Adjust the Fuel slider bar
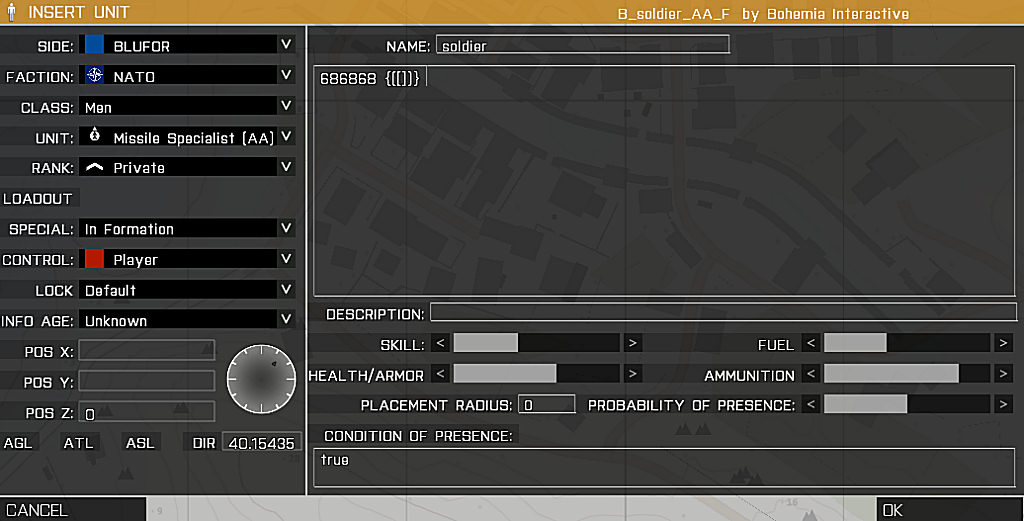 tap(907, 343)
